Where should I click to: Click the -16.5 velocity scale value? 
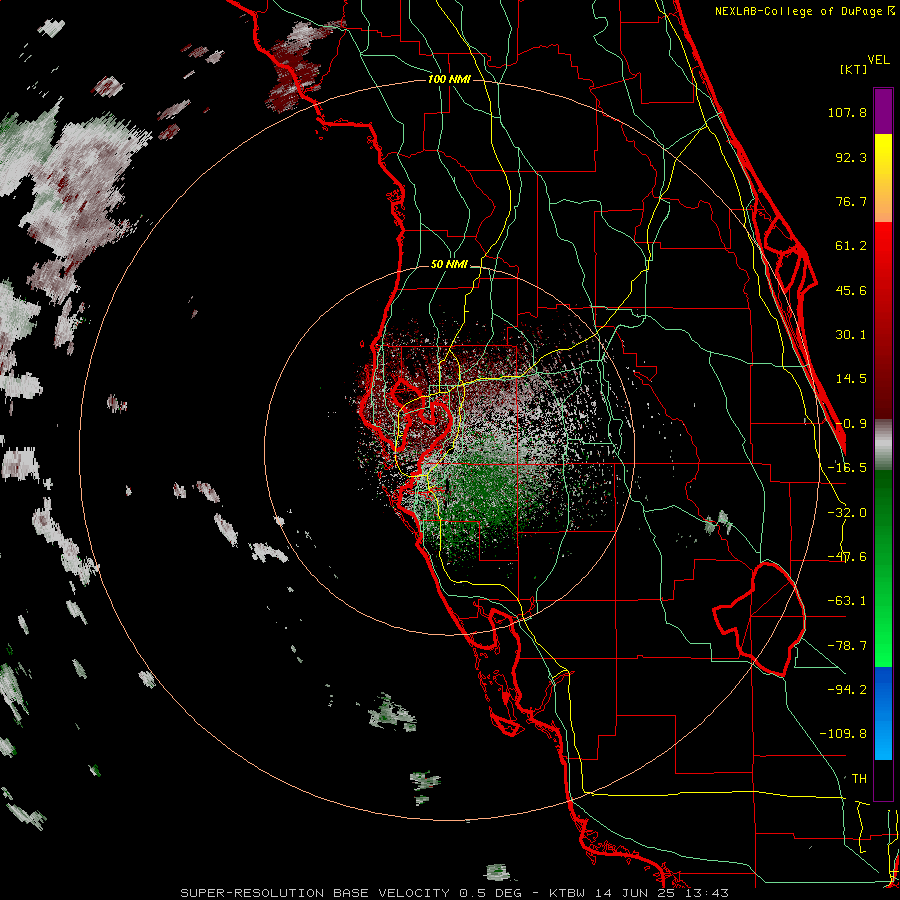(x=847, y=468)
